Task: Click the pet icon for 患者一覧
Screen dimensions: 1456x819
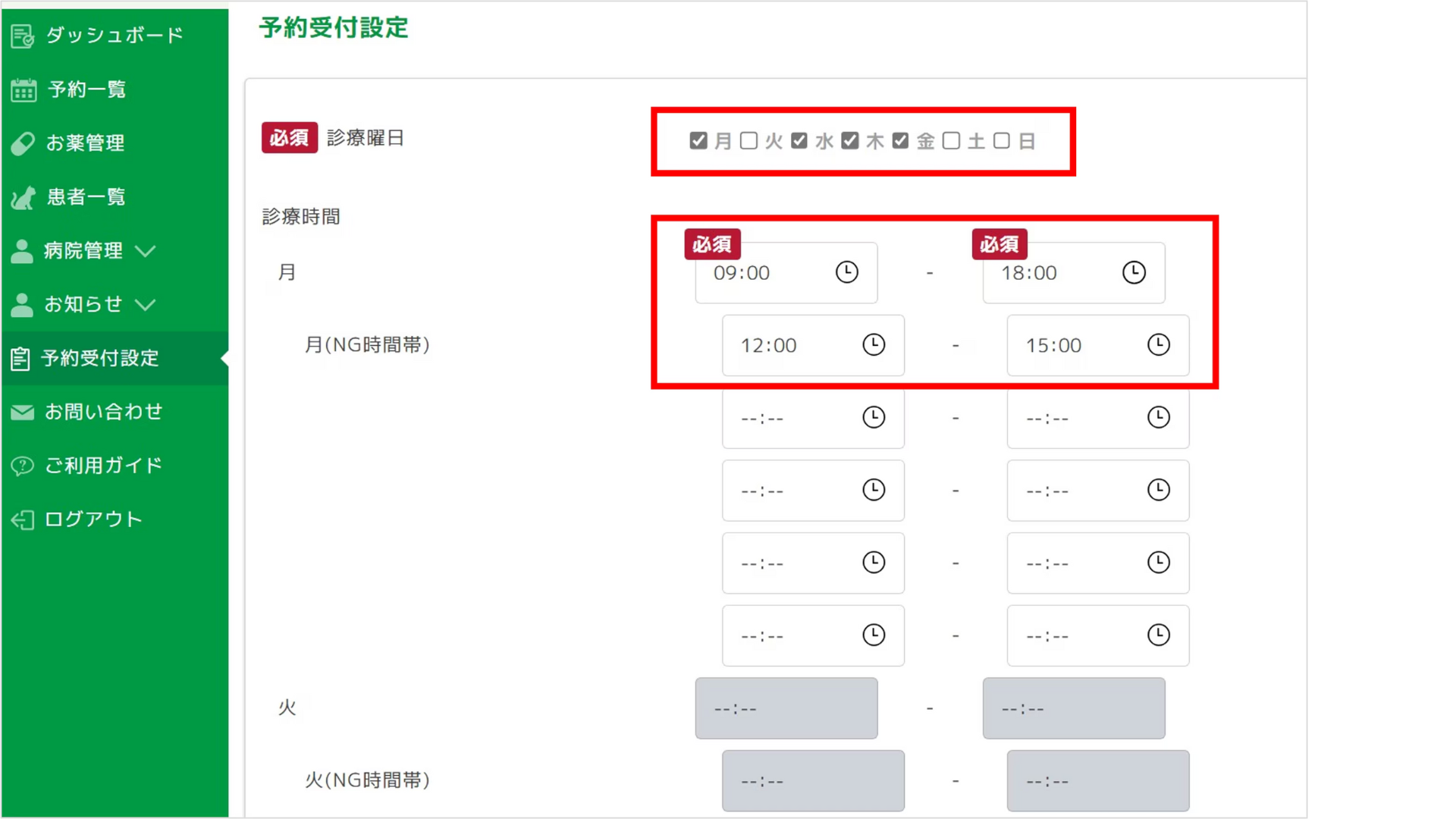Action: [x=23, y=198]
